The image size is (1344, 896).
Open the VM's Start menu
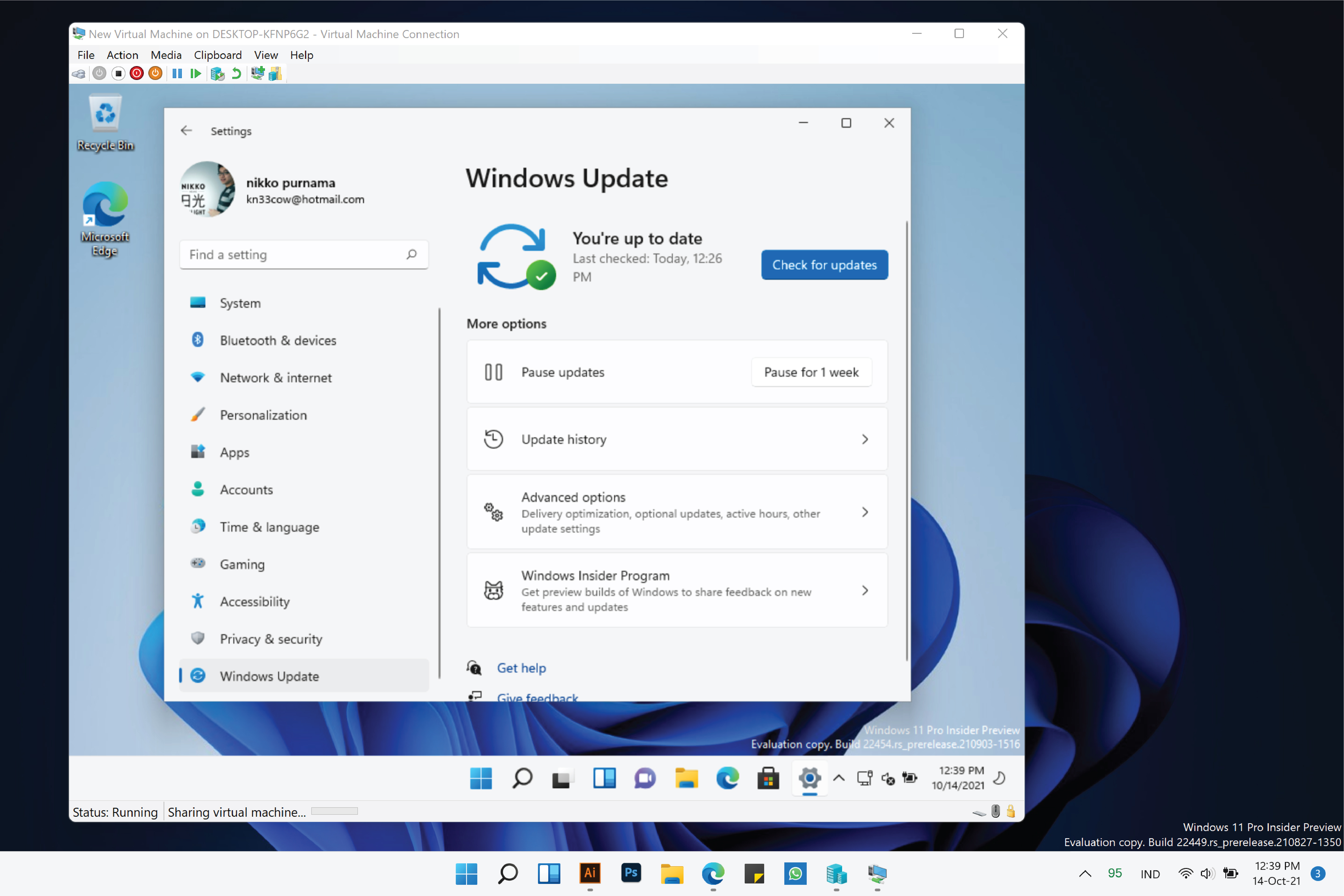point(481,778)
